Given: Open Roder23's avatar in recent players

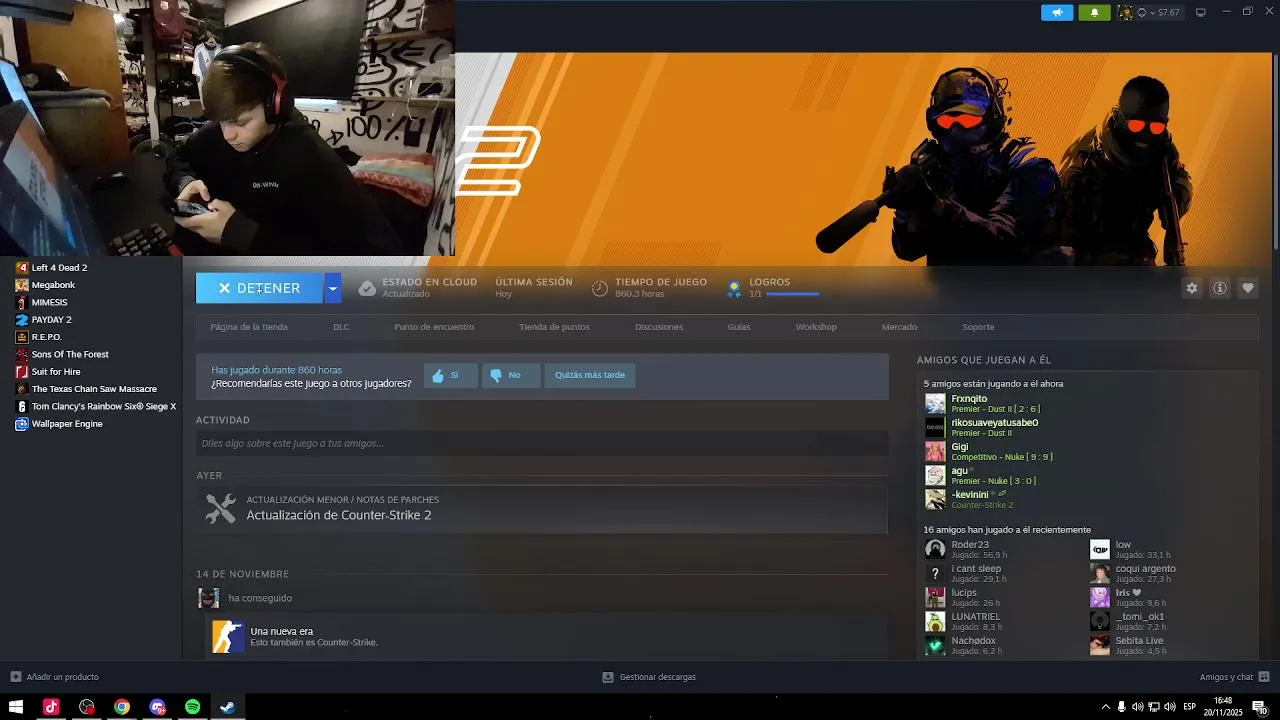Looking at the screenshot, I should coord(935,549).
